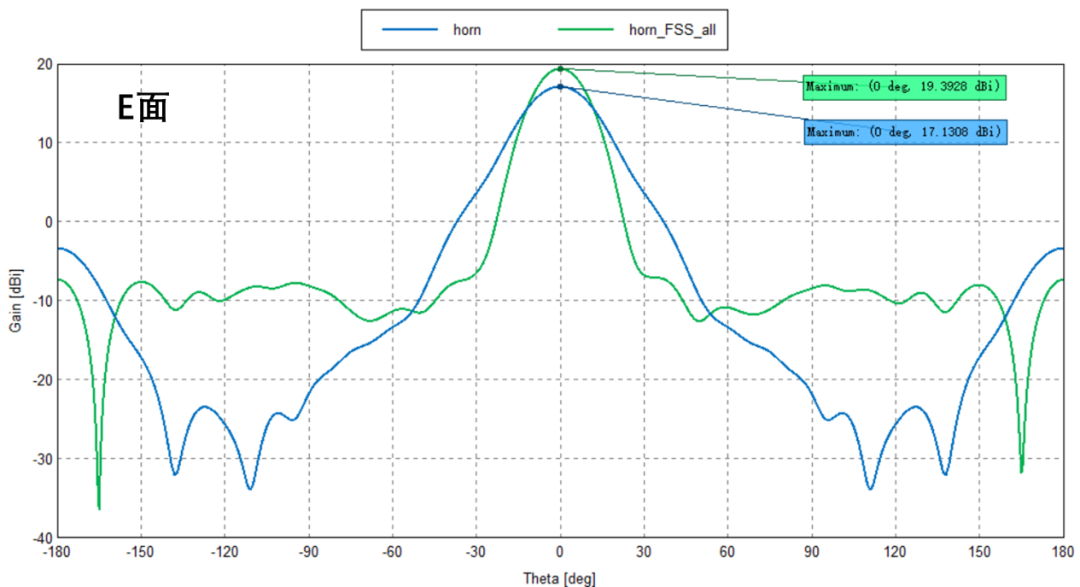Click the 'Gain [dBi]' axis title

click(x=15, y=300)
